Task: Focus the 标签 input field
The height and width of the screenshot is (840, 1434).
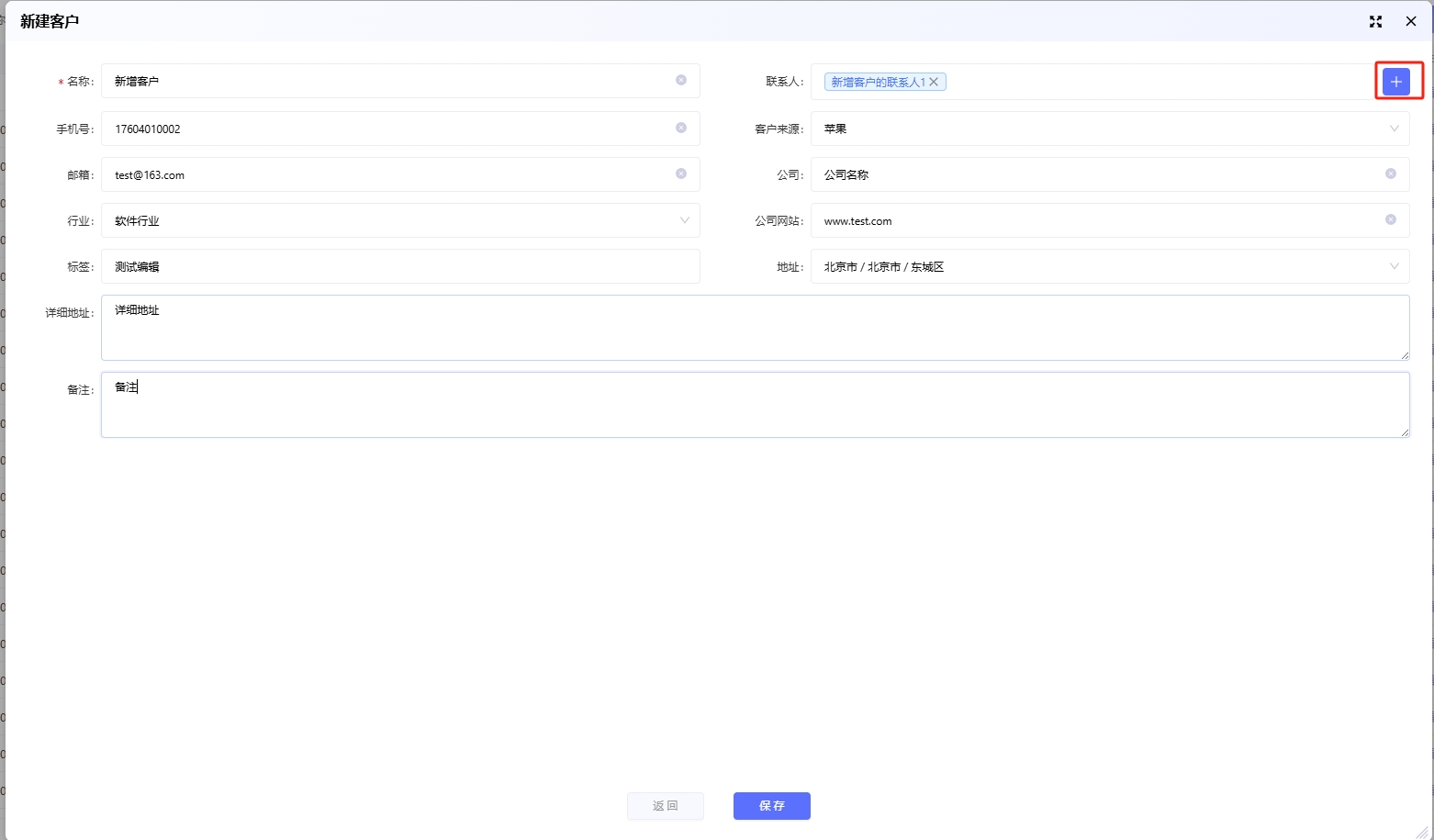Action: (399, 266)
